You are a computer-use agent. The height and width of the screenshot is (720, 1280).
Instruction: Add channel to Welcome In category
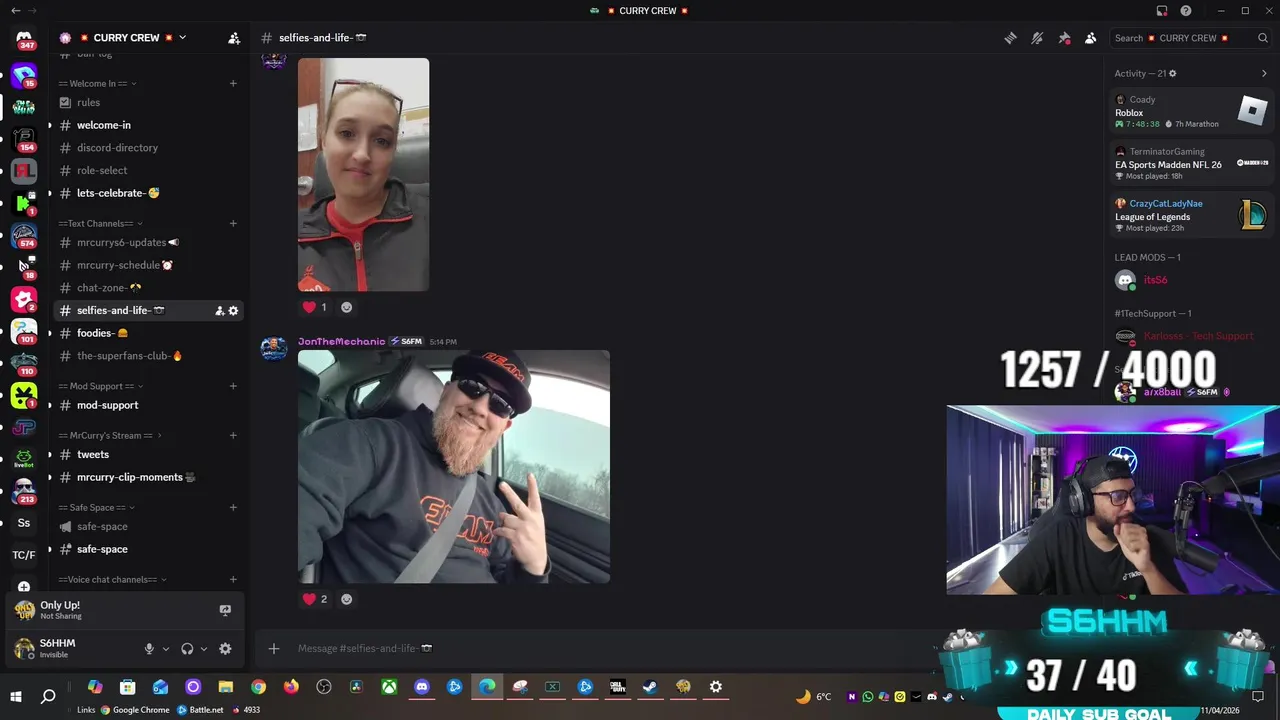[x=233, y=84]
